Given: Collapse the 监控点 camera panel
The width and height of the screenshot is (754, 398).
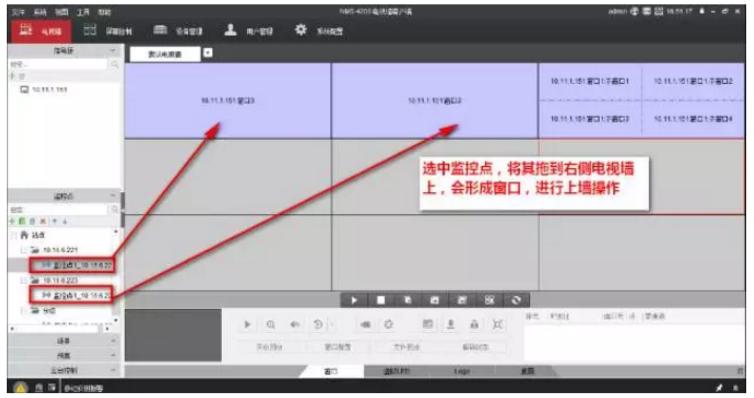Looking at the screenshot, I should [113, 196].
